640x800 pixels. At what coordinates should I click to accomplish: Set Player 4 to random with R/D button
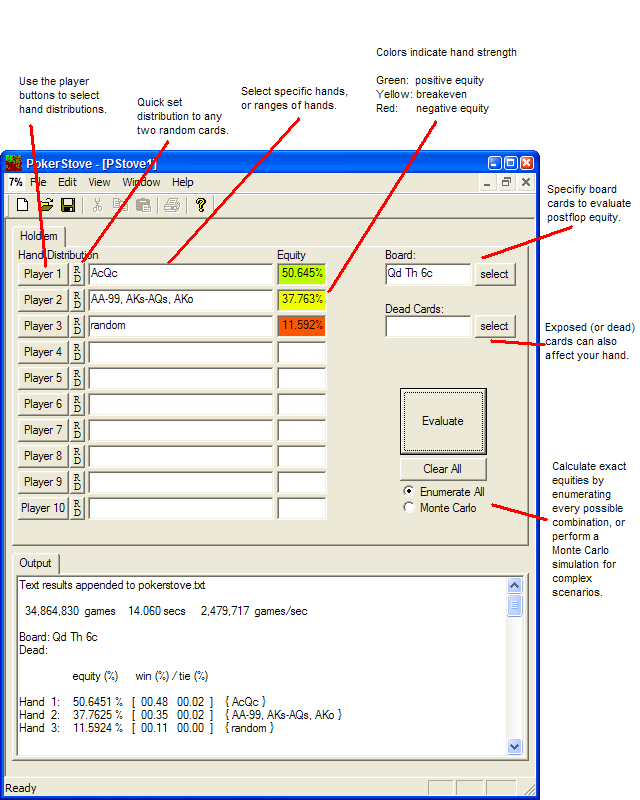pos(77,352)
